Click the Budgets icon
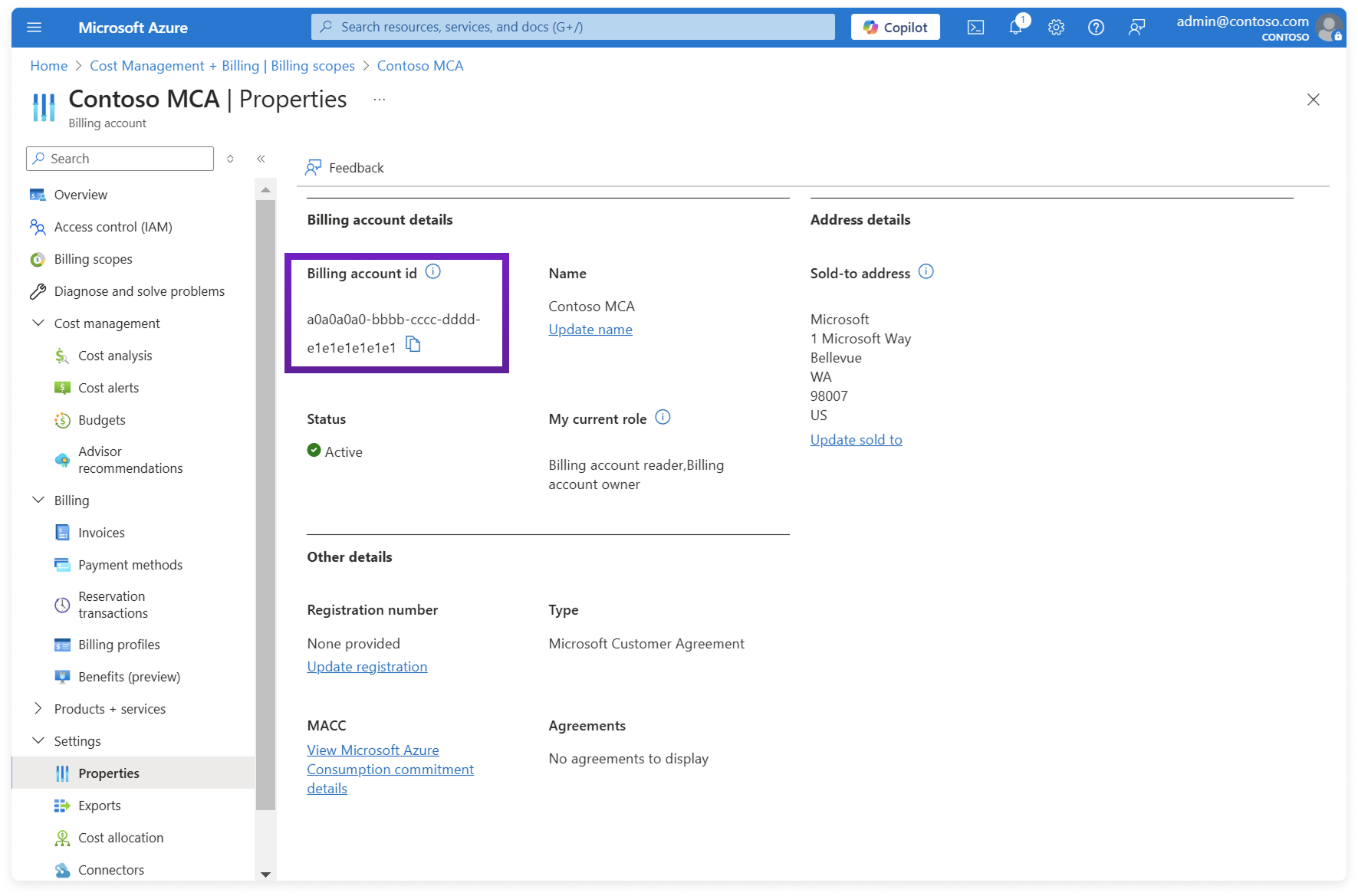Viewport: 1358px width, 896px height. (x=62, y=420)
